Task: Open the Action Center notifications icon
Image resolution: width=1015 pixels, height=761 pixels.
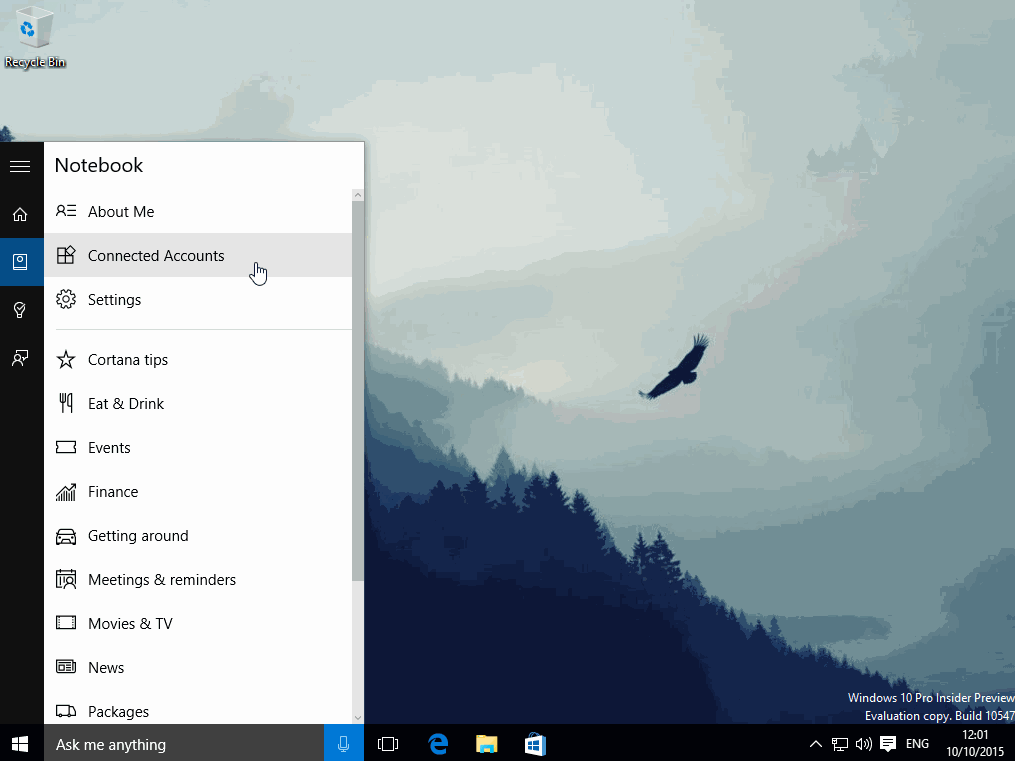Action: 887,744
